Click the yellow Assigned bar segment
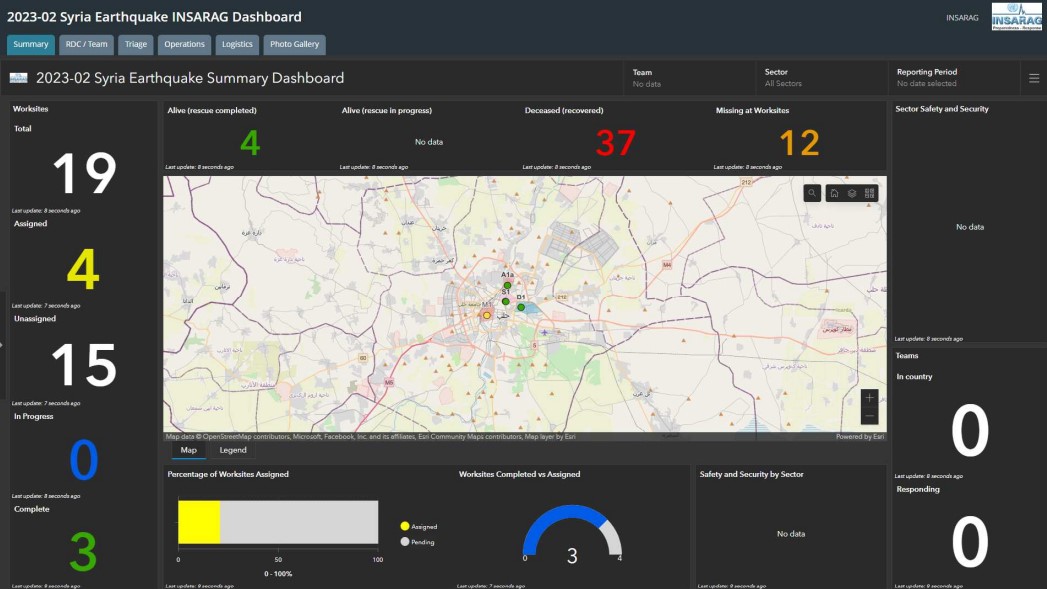1047x589 pixels. (199, 522)
